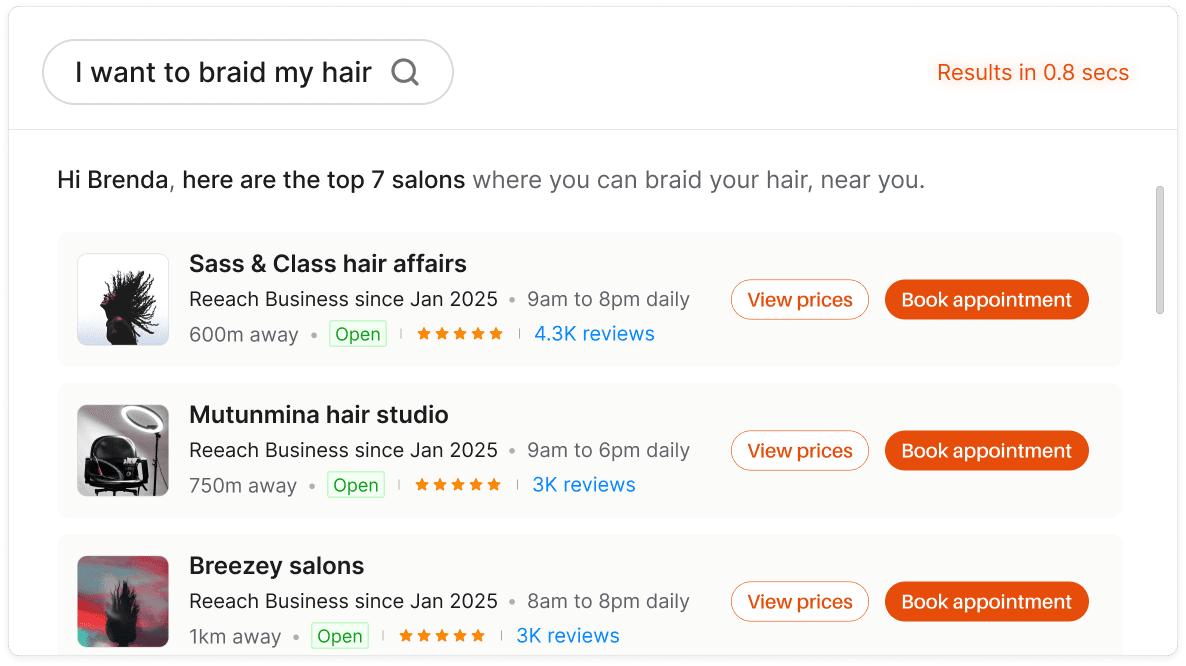Open the 3K reviews for Mutunmina hair studio

(x=584, y=484)
